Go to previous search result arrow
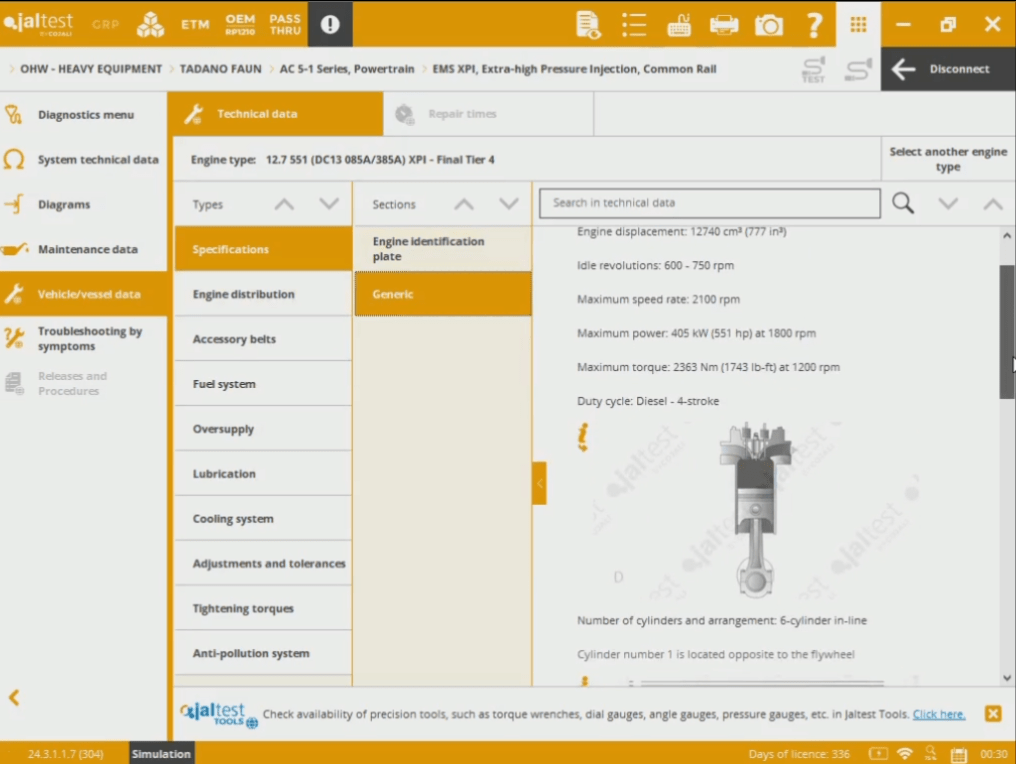Screen dimensions: 1016x764 pos(993,203)
